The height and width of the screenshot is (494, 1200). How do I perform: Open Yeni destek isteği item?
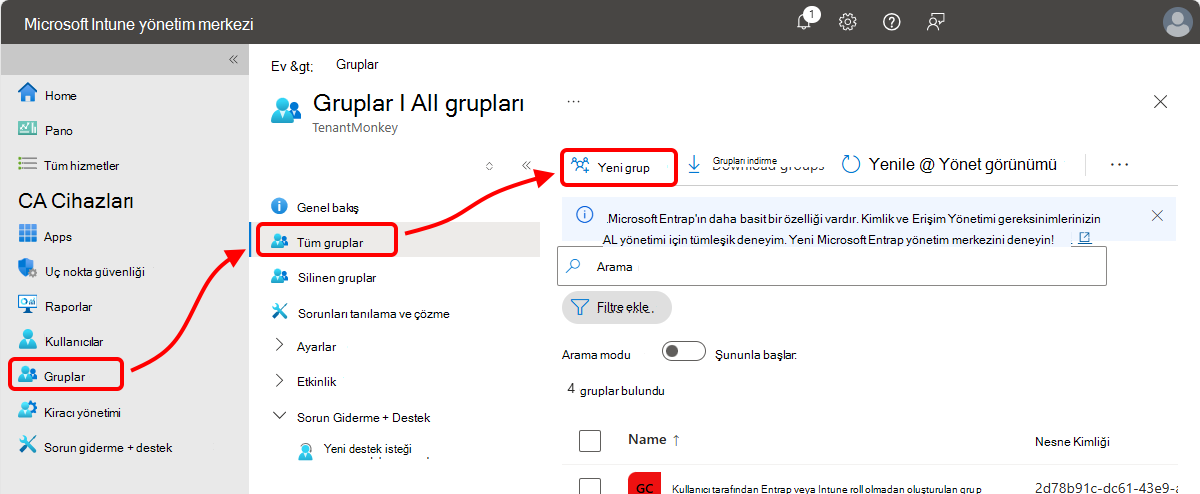368,450
